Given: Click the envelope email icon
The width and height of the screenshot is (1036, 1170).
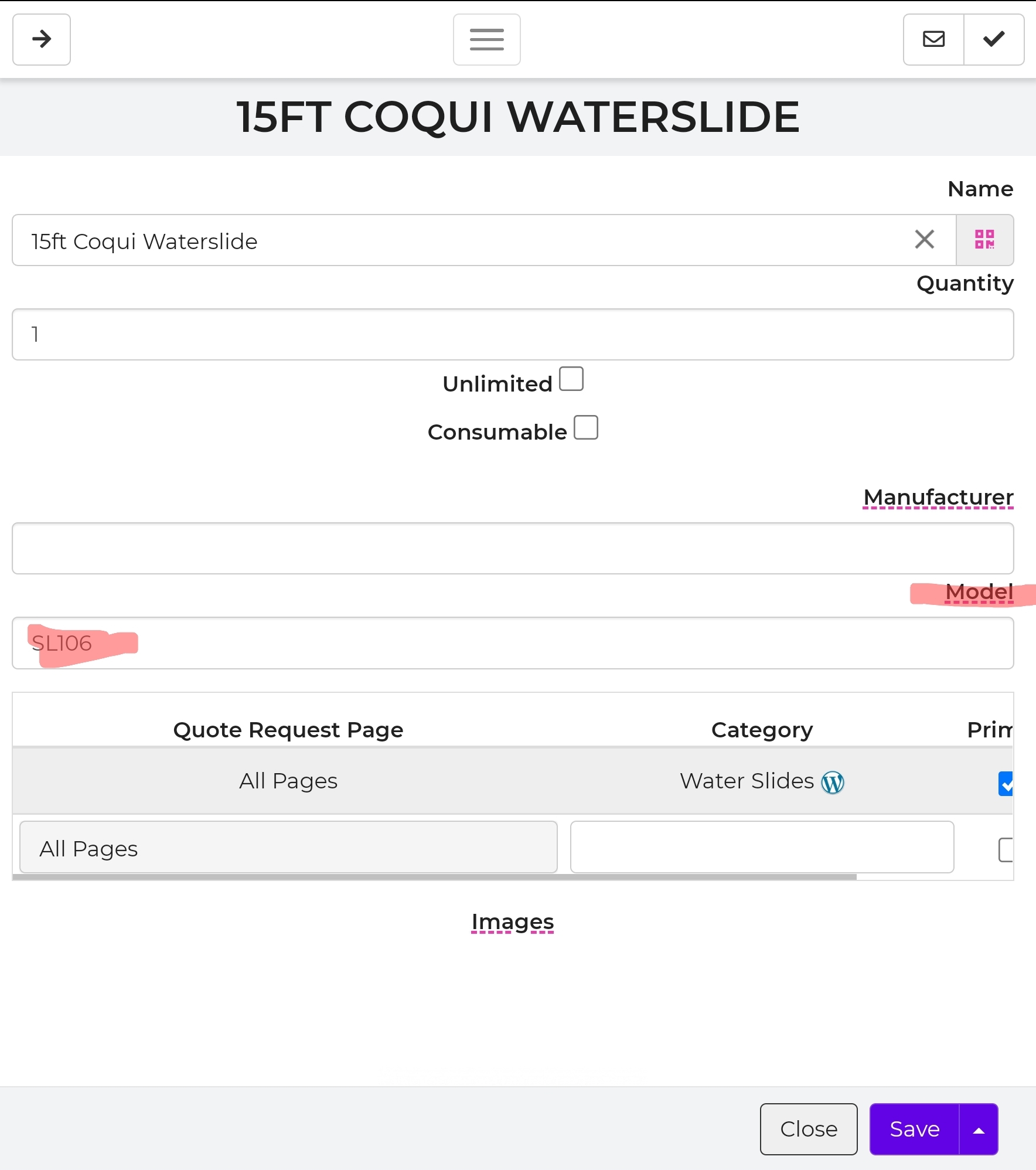Looking at the screenshot, I should click(933, 39).
